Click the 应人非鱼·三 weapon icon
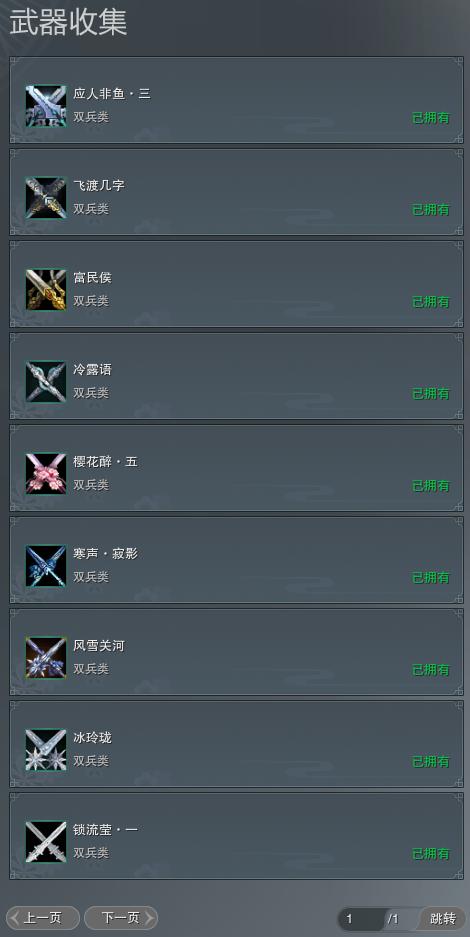 [46, 106]
